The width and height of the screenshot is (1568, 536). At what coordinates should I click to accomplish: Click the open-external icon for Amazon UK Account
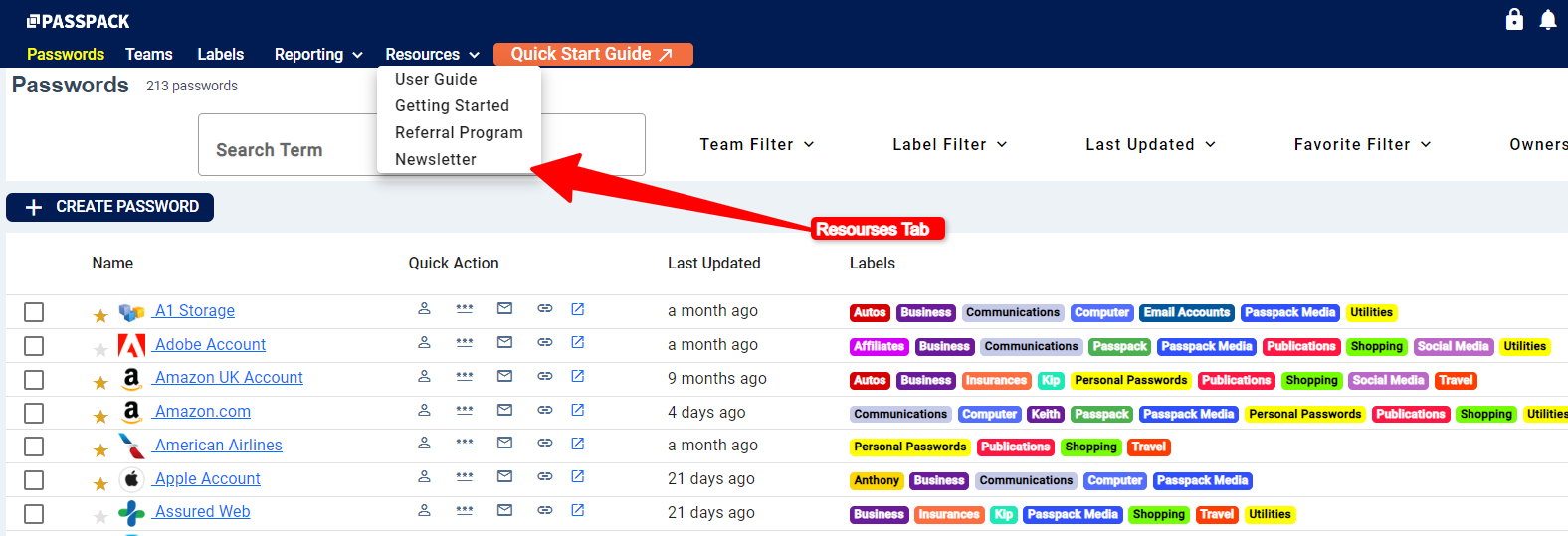pos(578,376)
